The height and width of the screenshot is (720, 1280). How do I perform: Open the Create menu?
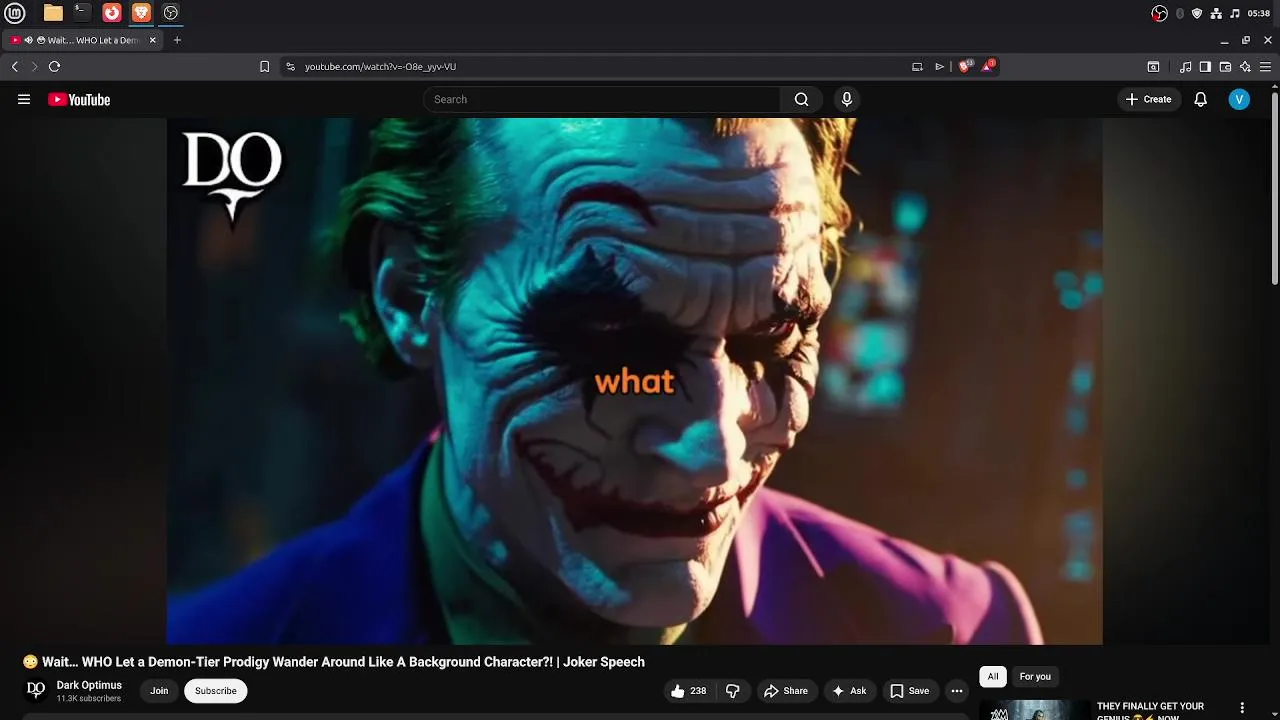(x=1148, y=99)
